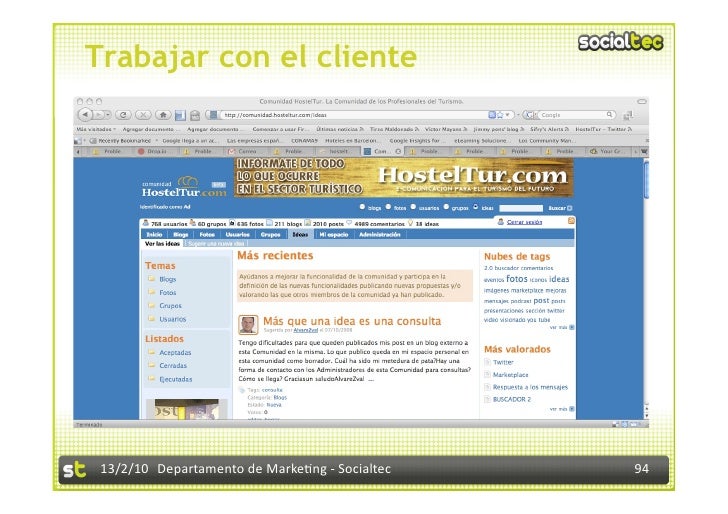Switch to the Correo browser tab
Image resolution: width=728 pixels, height=514 pixels.
[x=247, y=151]
